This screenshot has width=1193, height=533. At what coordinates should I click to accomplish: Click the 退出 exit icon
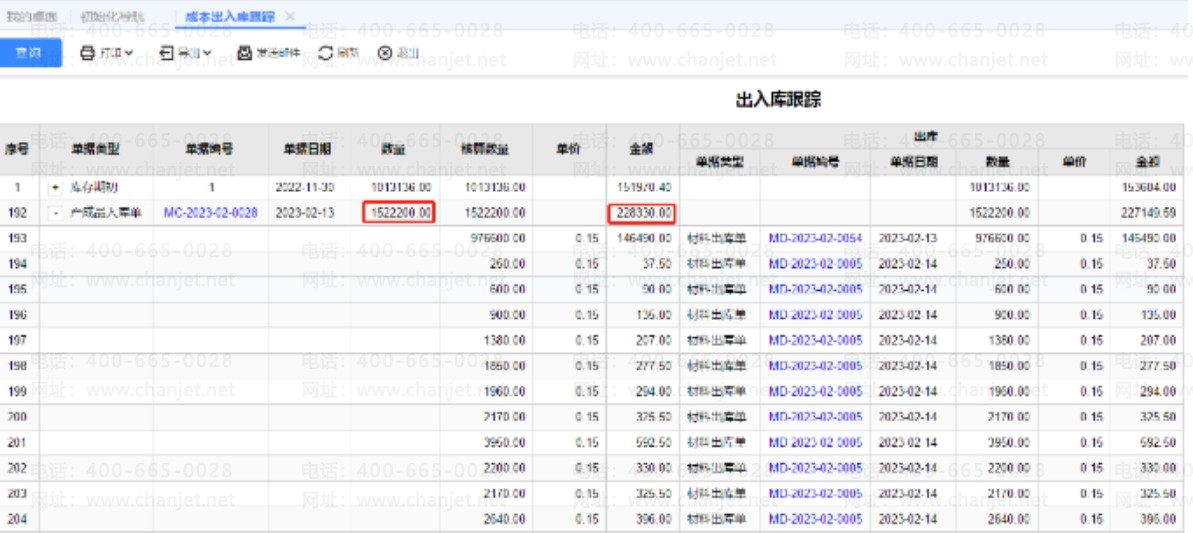coord(385,53)
